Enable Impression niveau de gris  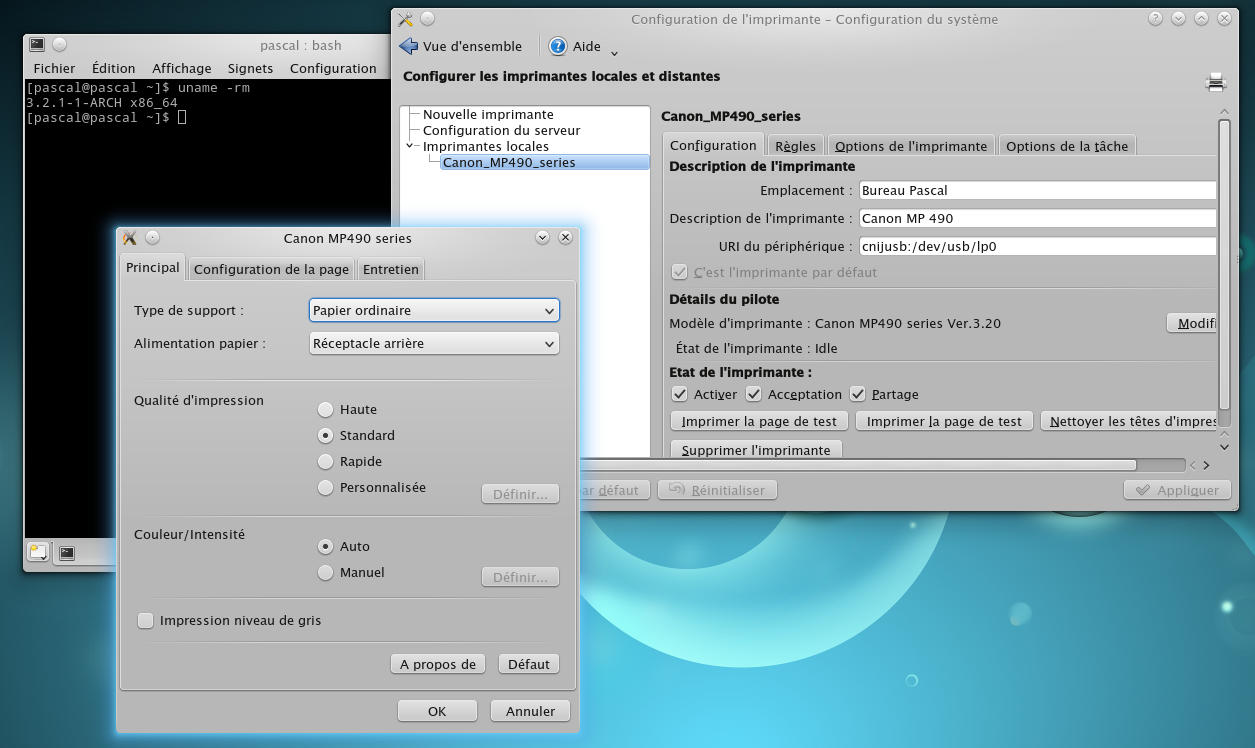point(146,620)
